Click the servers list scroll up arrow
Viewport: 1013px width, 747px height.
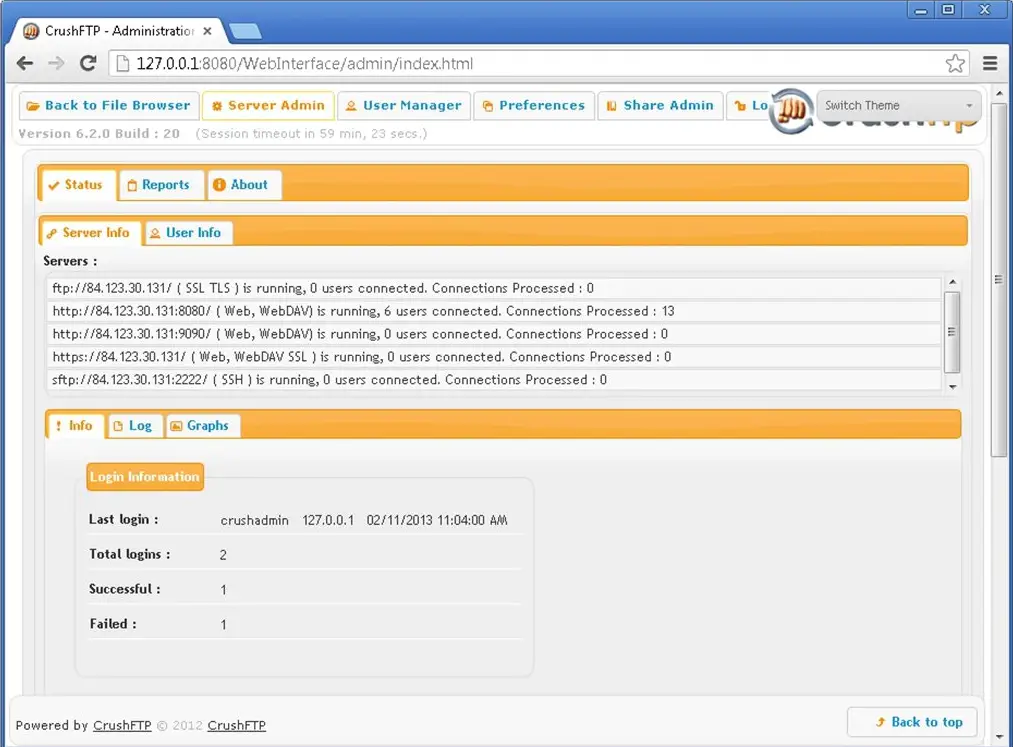(952, 282)
